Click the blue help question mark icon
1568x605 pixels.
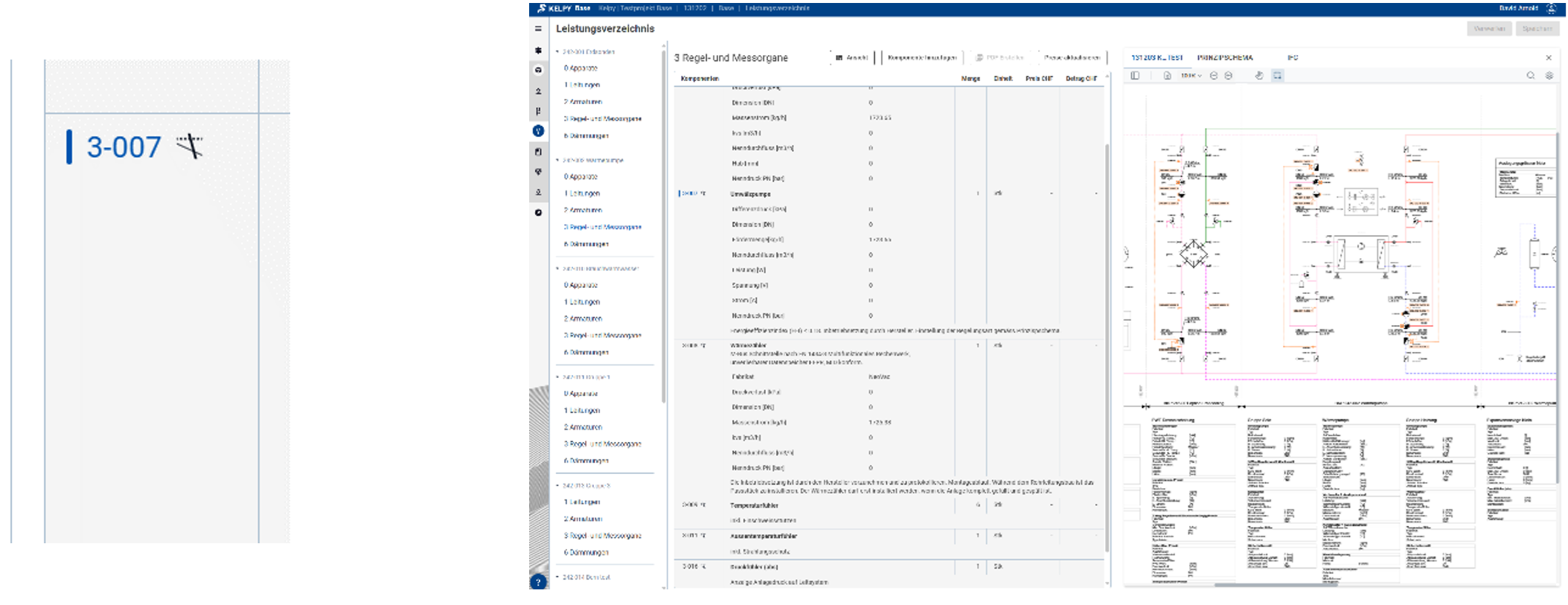click(x=538, y=582)
